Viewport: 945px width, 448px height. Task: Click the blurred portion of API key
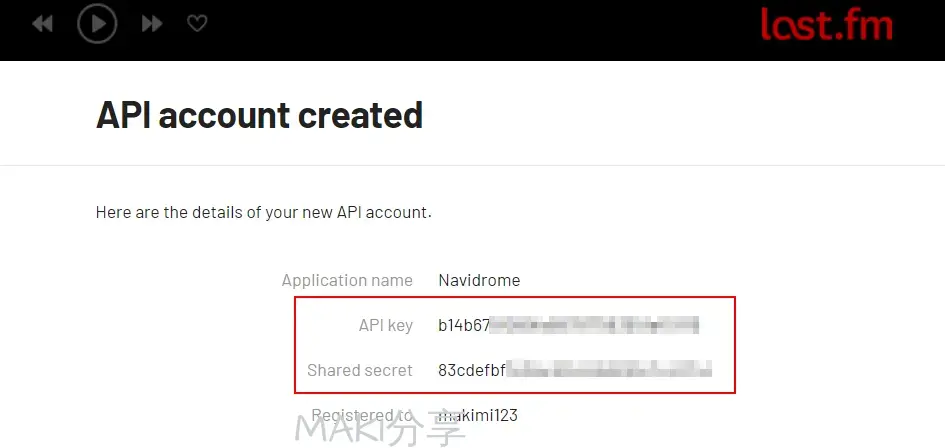pyautogui.click(x=594, y=326)
